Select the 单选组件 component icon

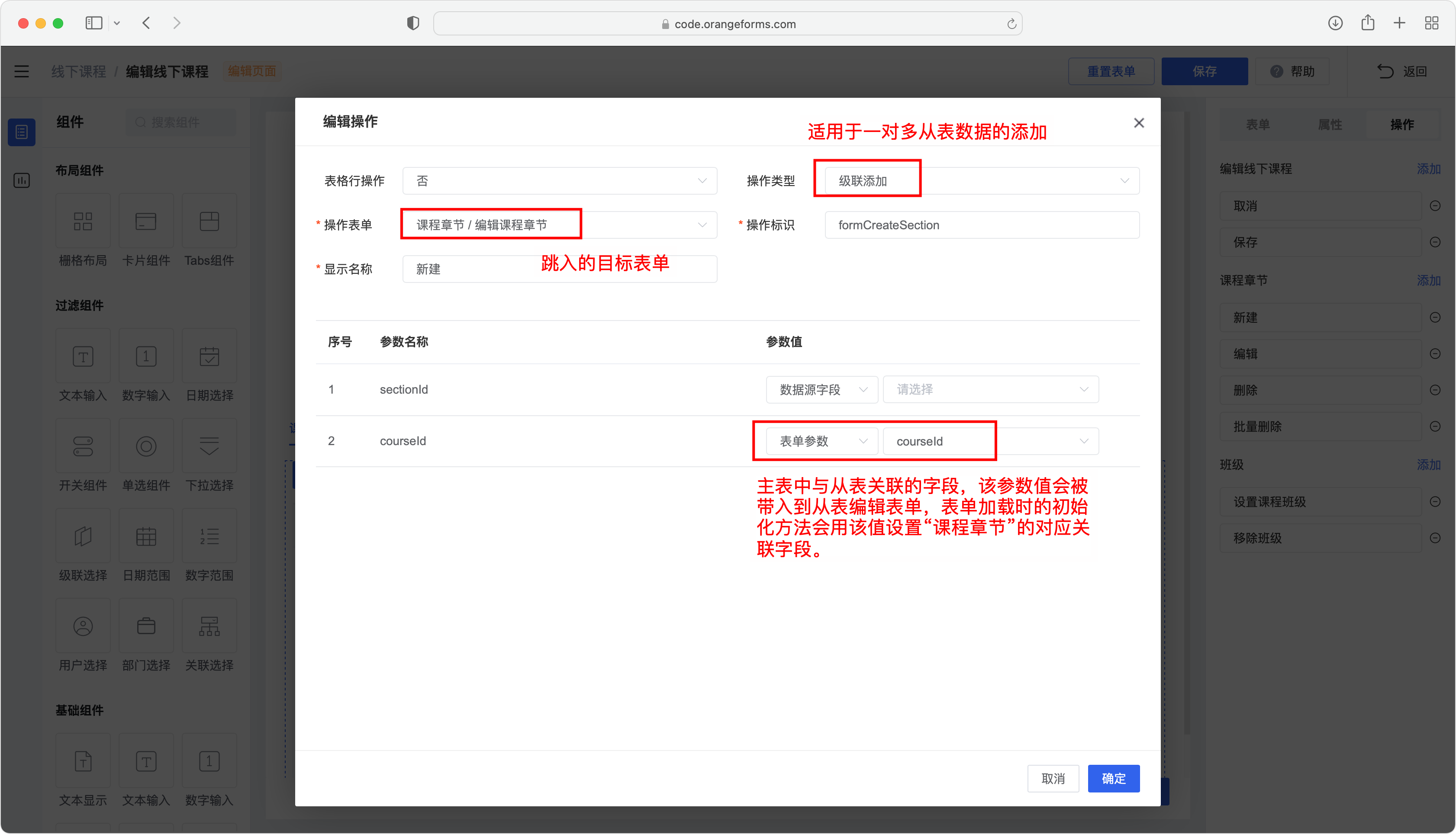(x=145, y=446)
